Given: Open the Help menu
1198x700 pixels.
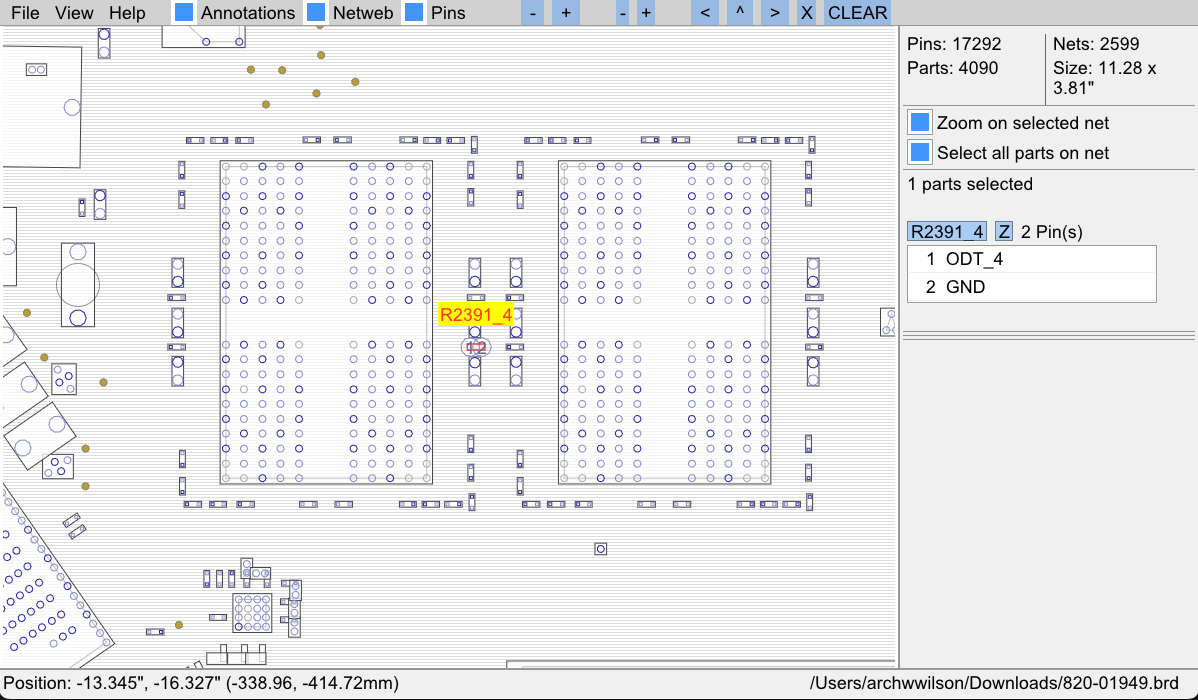Looking at the screenshot, I should (x=127, y=13).
